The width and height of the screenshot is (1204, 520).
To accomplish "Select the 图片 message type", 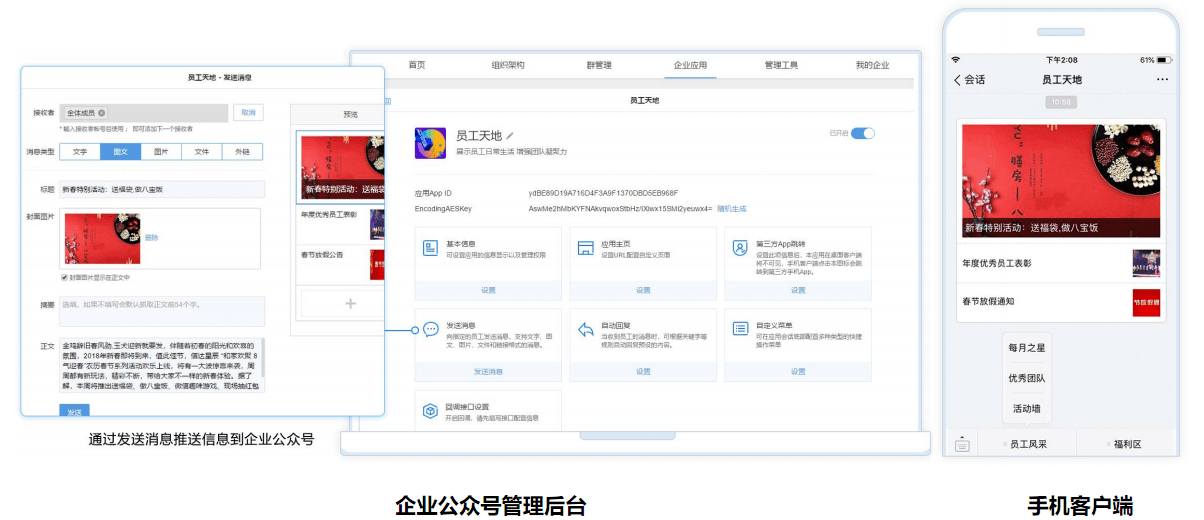I will pos(161,152).
